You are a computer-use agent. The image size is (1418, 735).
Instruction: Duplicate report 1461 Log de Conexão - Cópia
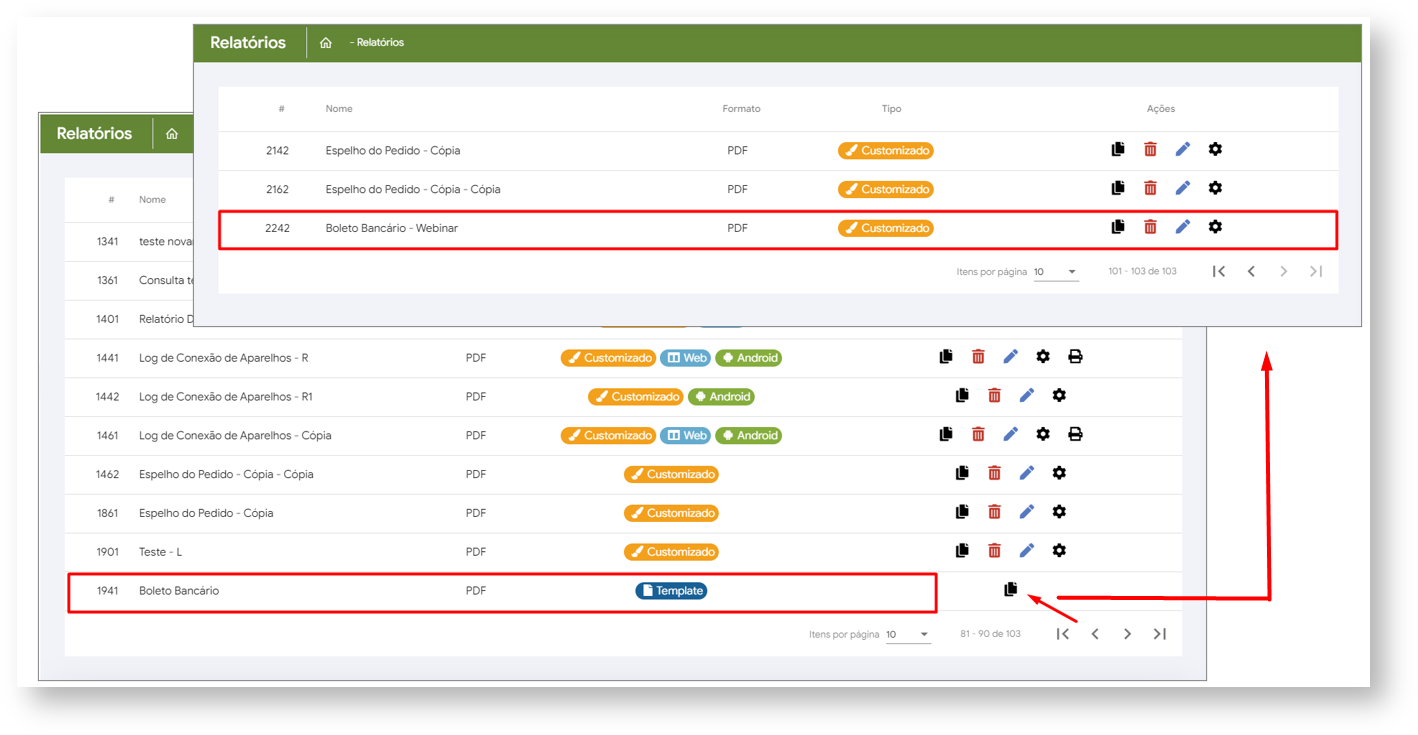(946, 435)
